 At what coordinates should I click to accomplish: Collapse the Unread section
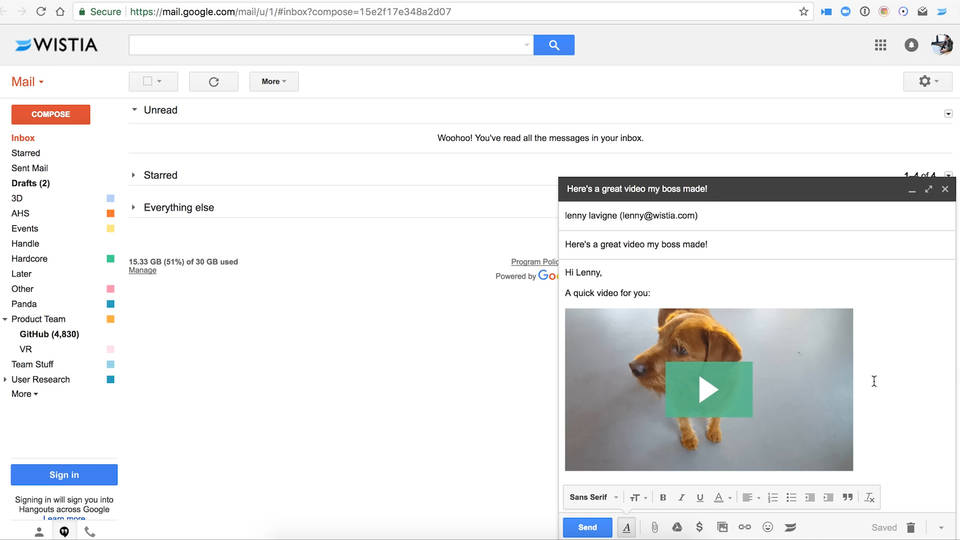[x=134, y=110]
